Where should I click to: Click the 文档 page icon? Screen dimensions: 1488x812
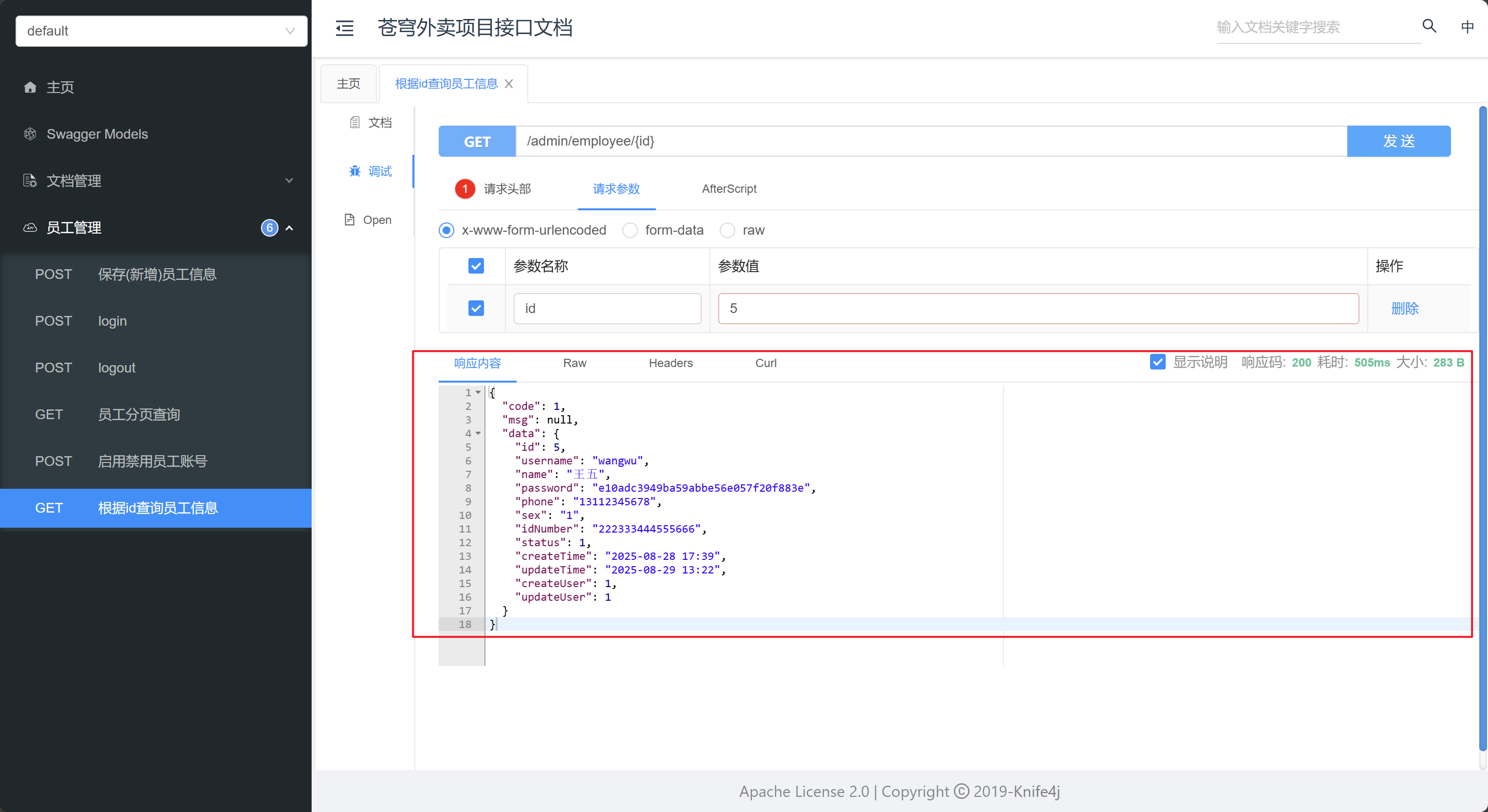pyautogui.click(x=354, y=123)
